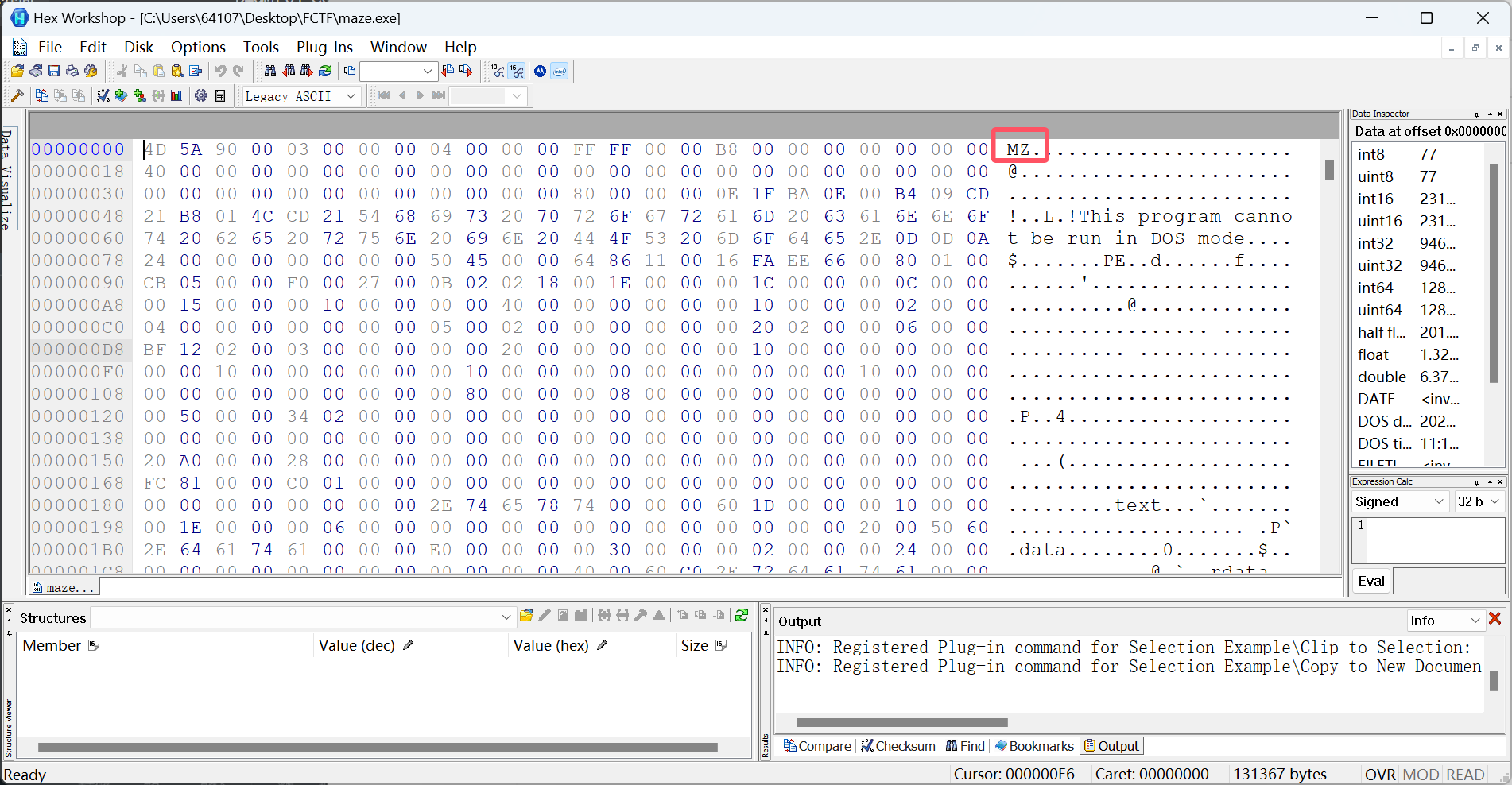Open the Goto offset dropdown box

point(399,72)
